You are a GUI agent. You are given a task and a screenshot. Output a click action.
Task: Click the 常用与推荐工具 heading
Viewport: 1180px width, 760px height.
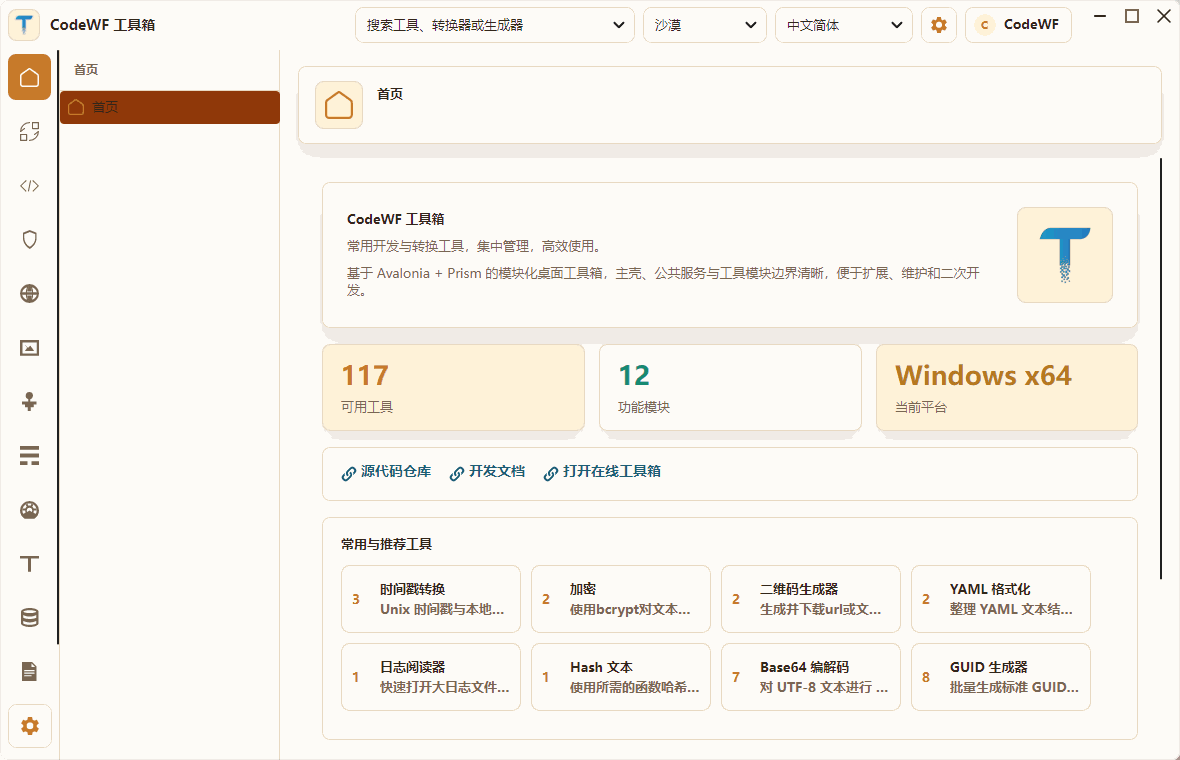[386, 544]
